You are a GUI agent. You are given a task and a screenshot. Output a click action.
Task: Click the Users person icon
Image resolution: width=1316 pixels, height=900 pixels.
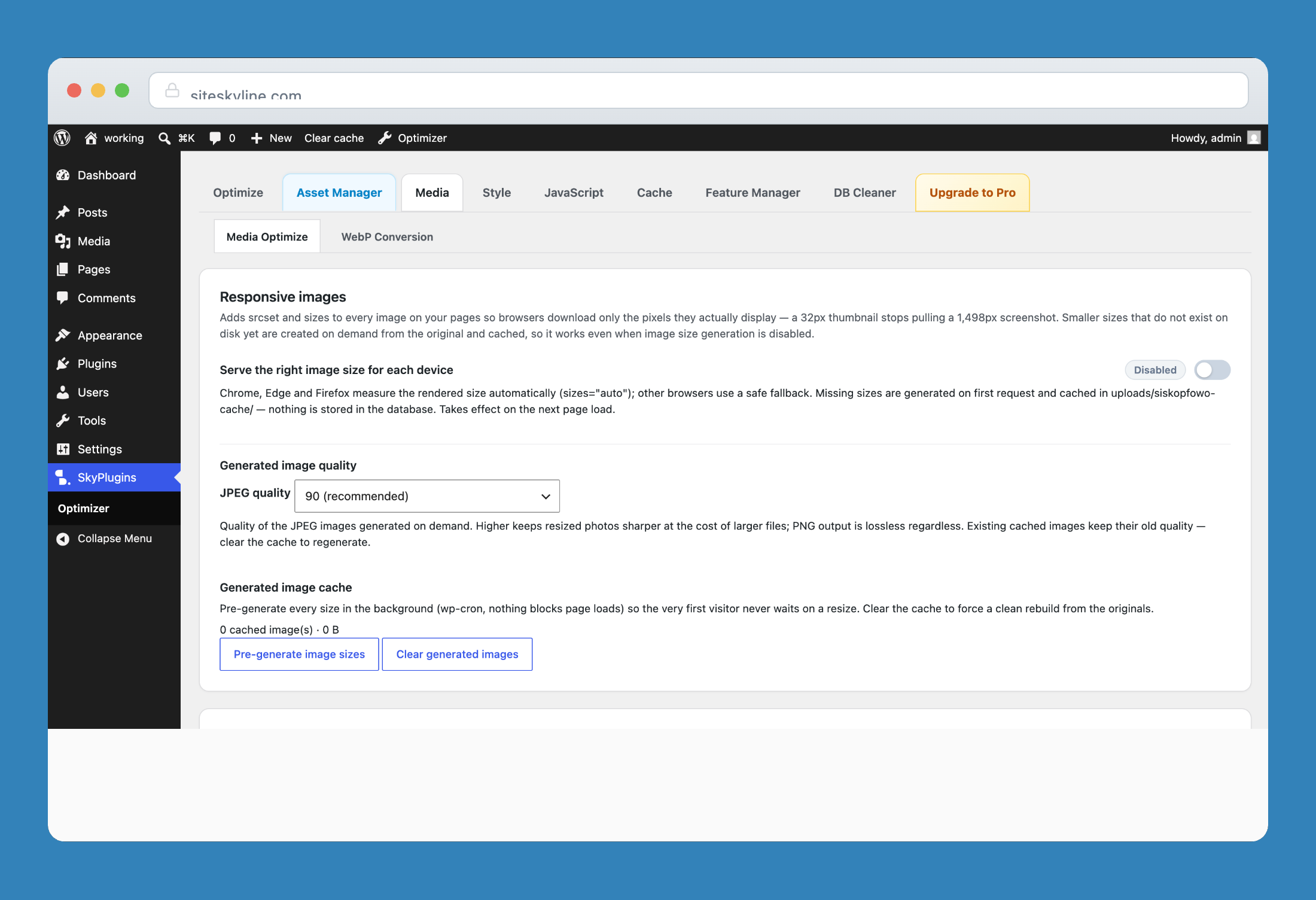pyautogui.click(x=63, y=393)
